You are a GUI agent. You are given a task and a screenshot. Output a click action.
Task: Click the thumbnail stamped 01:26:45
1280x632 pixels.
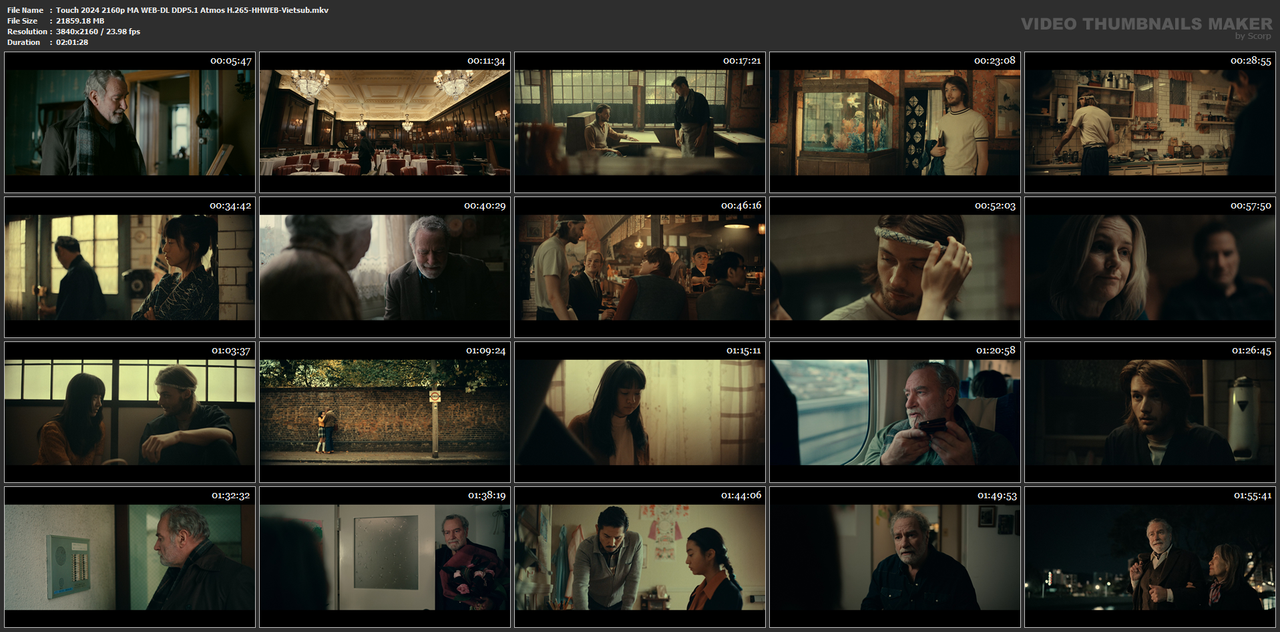[x=1150, y=412]
